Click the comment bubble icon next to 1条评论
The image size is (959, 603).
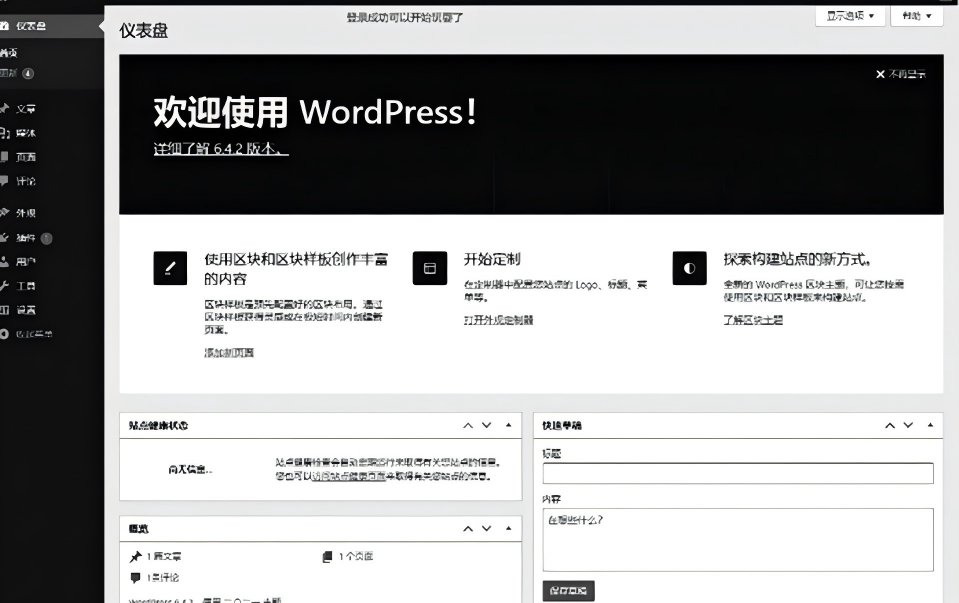coord(135,577)
